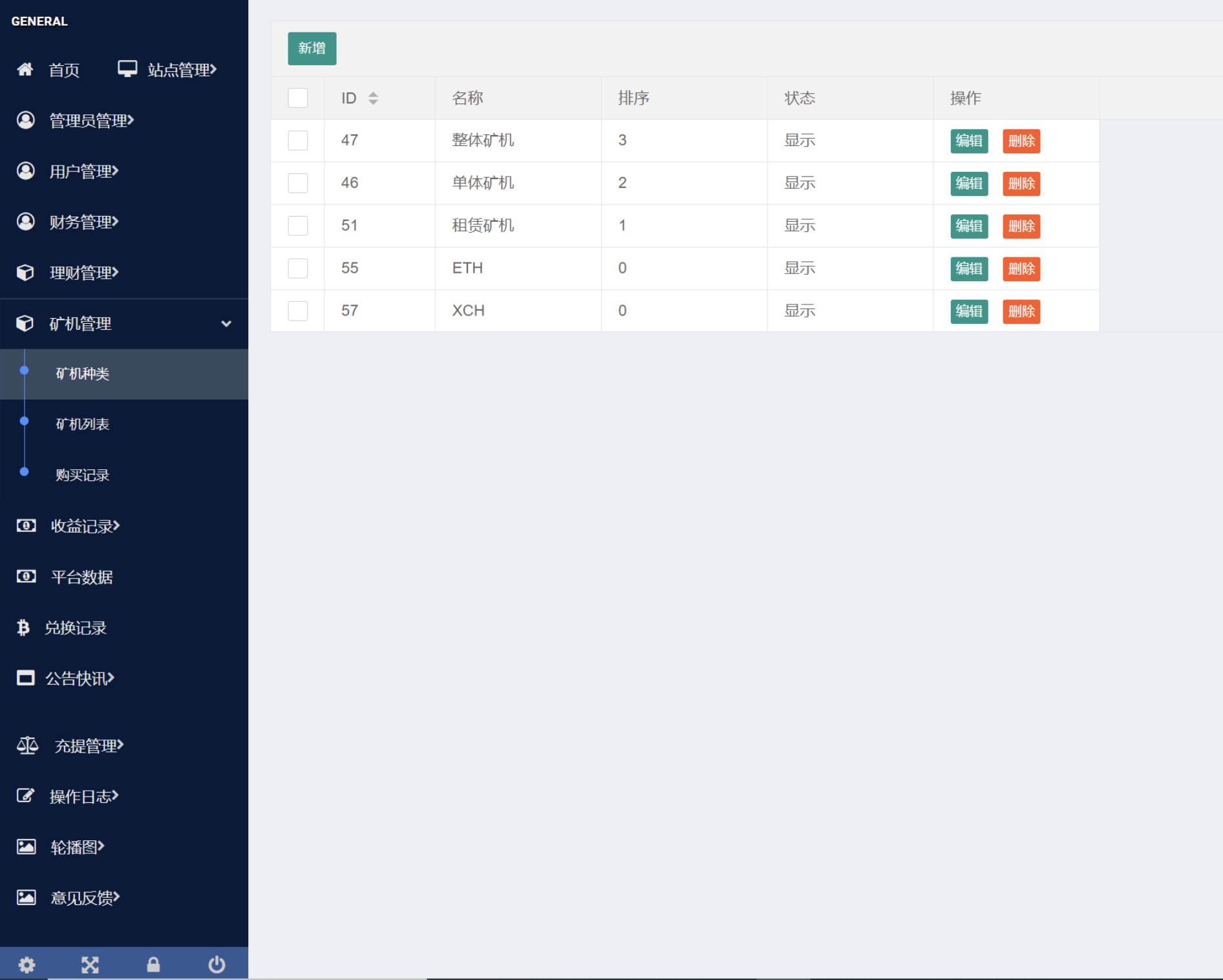This screenshot has width=1223, height=980.
Task: Open the 购买记录 submenu item
Action: 83,475
